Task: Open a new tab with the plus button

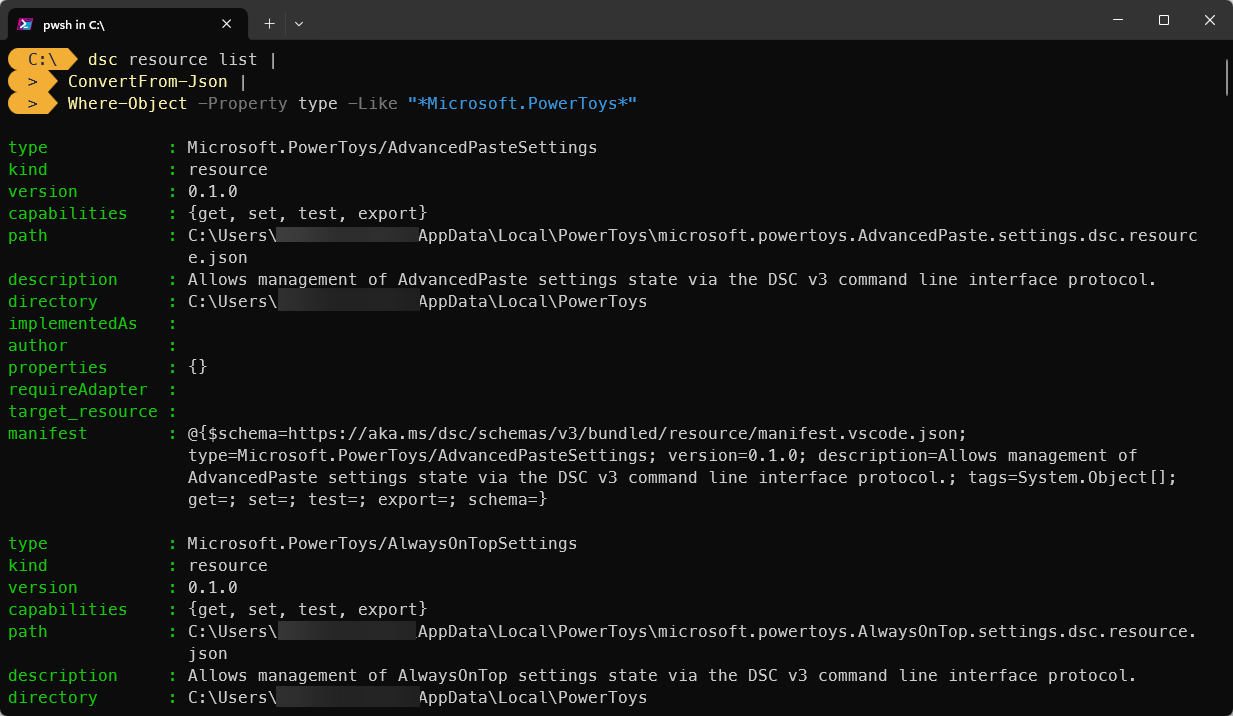Action: [x=269, y=23]
